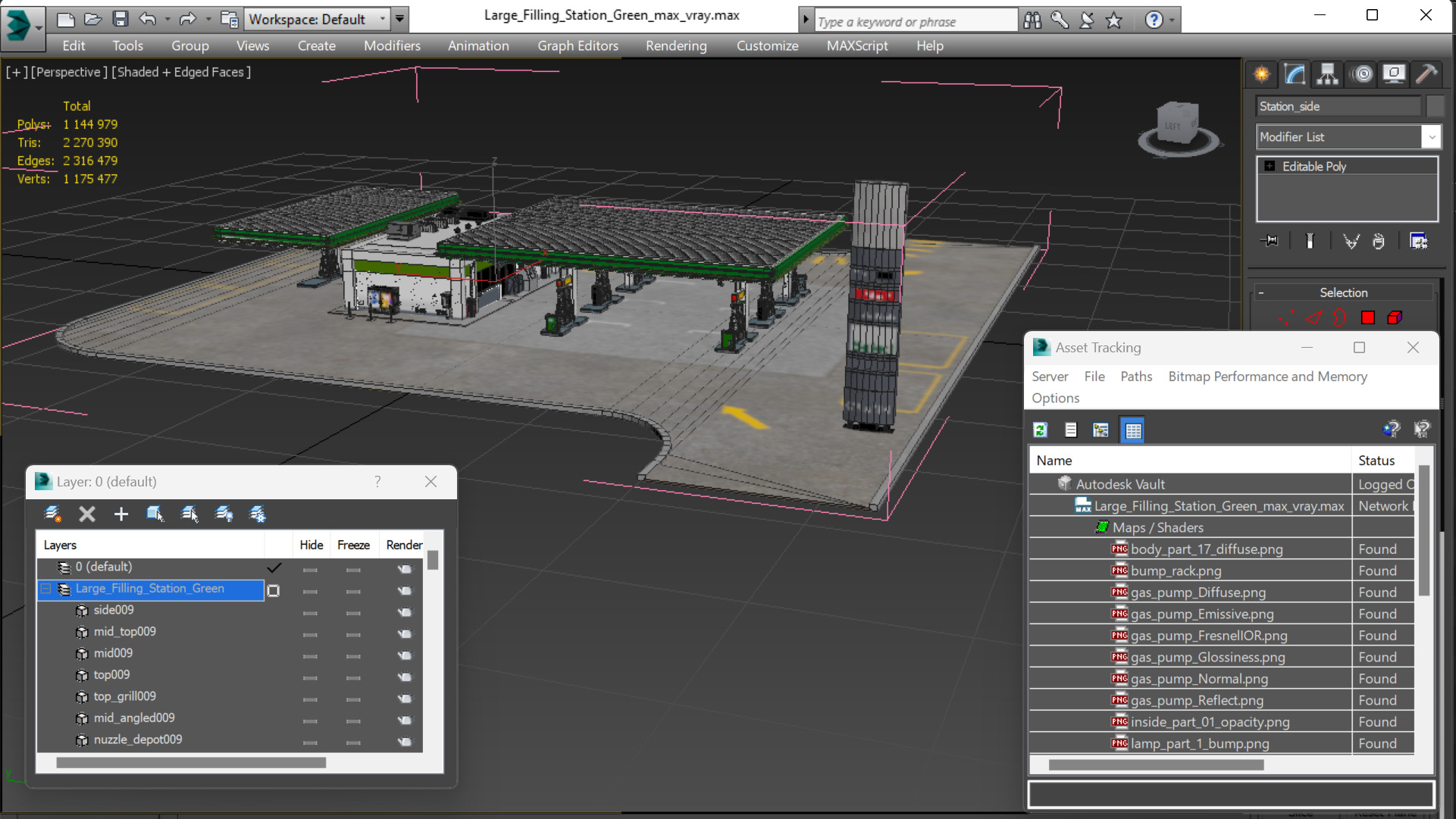Open the undo history dropdown arrow
The width and height of the screenshot is (1456, 819).
click(168, 20)
